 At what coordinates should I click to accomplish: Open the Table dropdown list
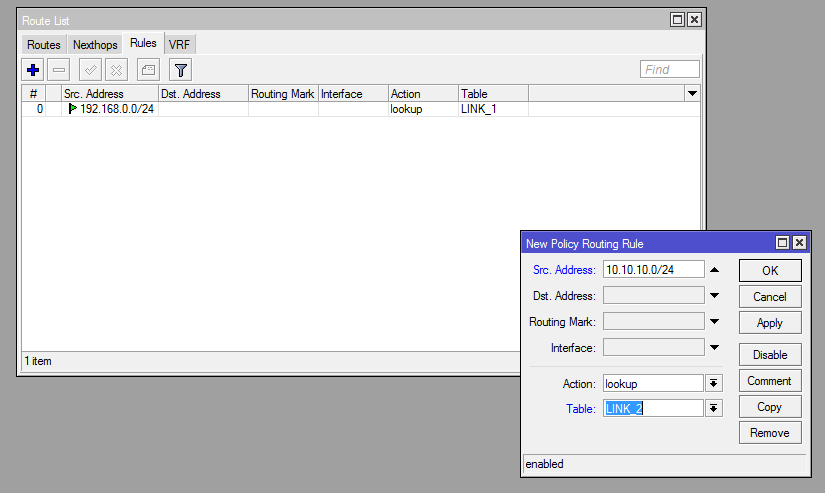click(713, 408)
